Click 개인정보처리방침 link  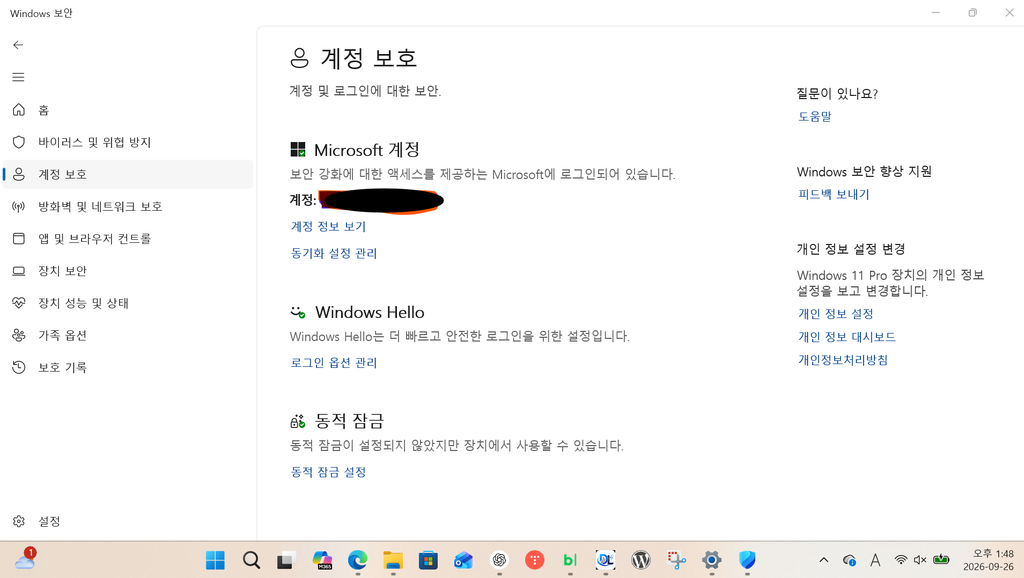(842, 360)
